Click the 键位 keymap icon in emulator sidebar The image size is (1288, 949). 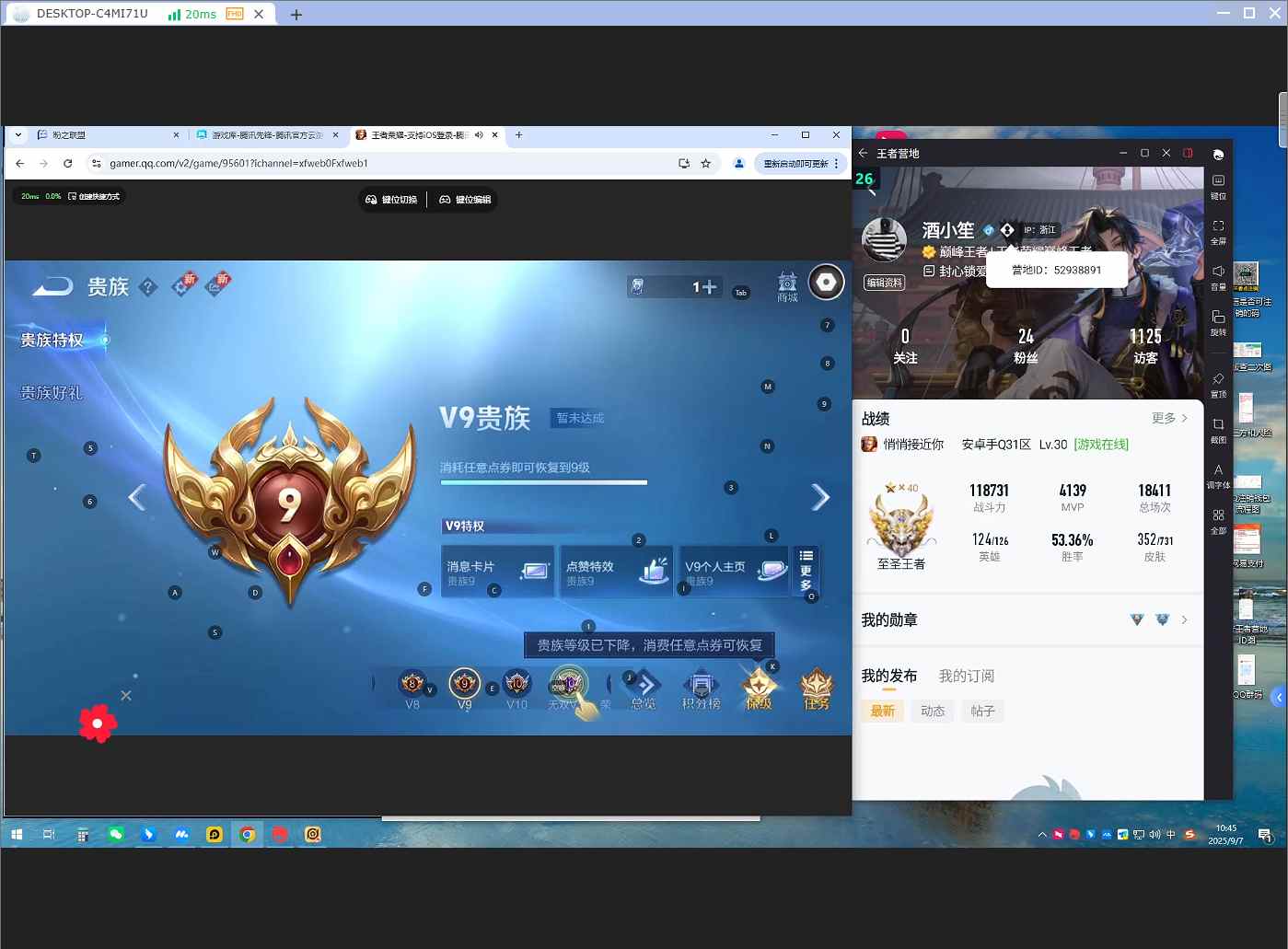(1218, 185)
